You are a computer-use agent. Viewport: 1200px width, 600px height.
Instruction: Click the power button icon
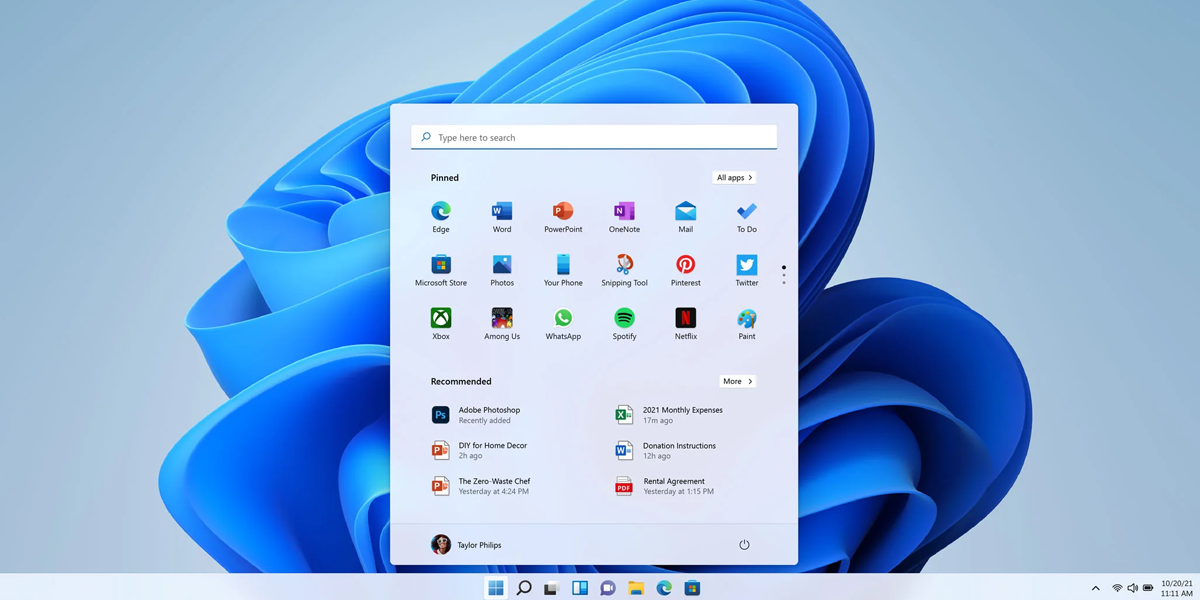[744, 545]
